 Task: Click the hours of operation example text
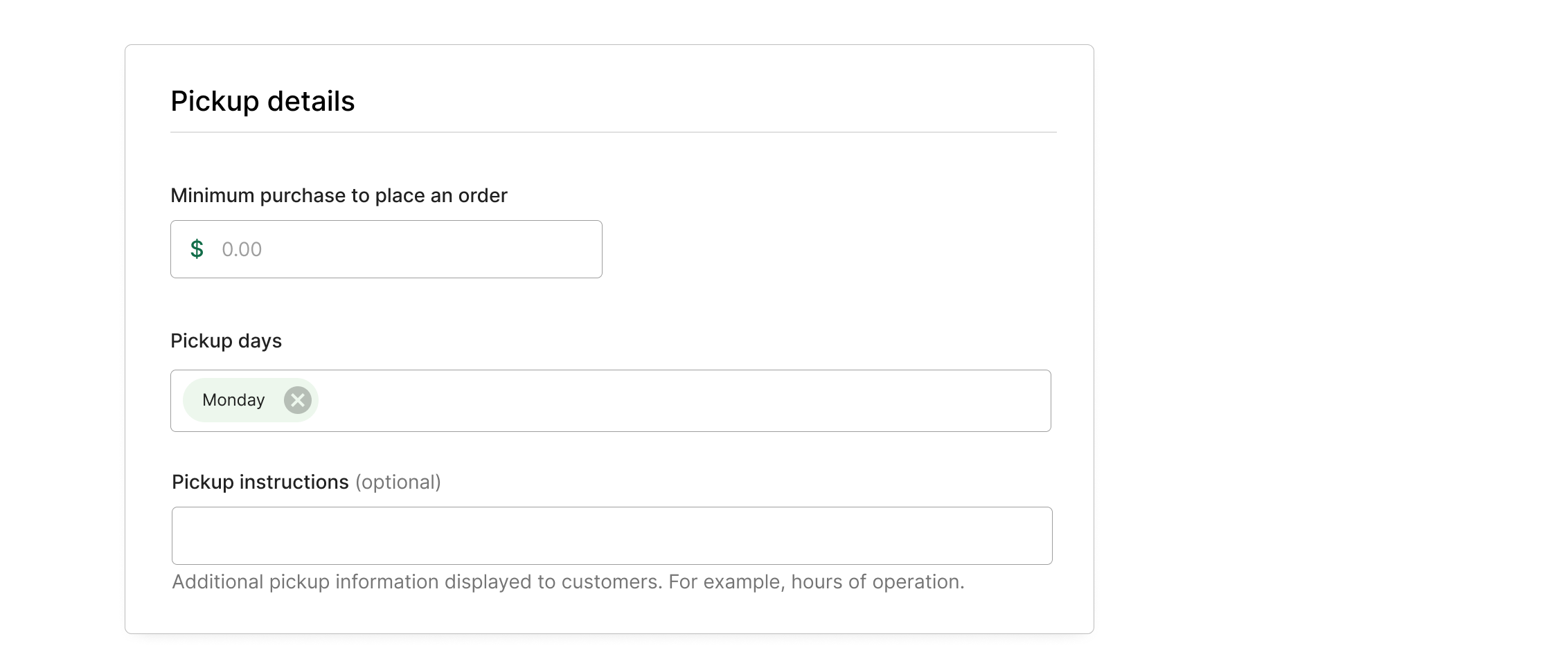click(877, 581)
